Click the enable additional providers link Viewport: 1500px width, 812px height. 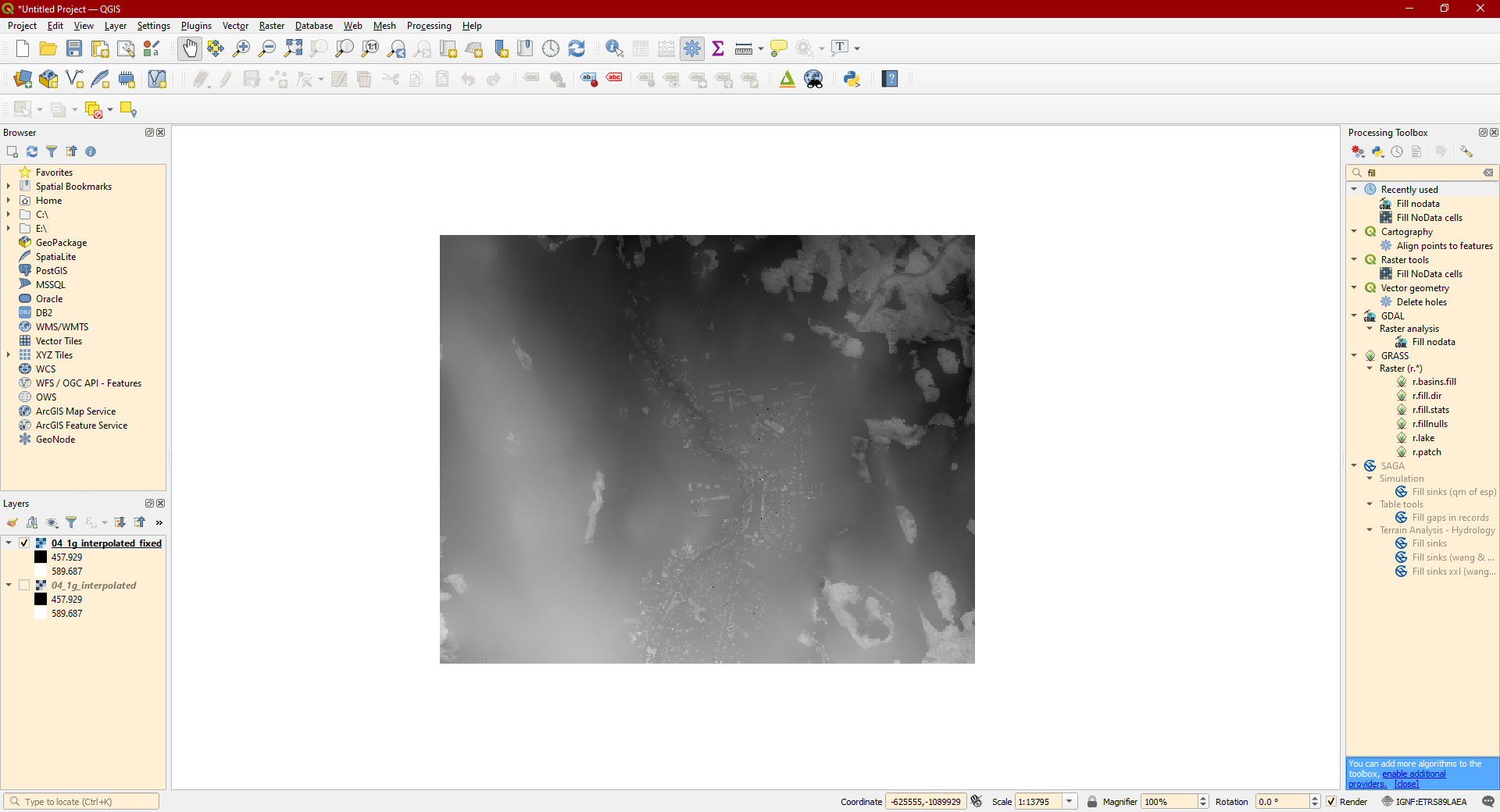pyautogui.click(x=1413, y=774)
